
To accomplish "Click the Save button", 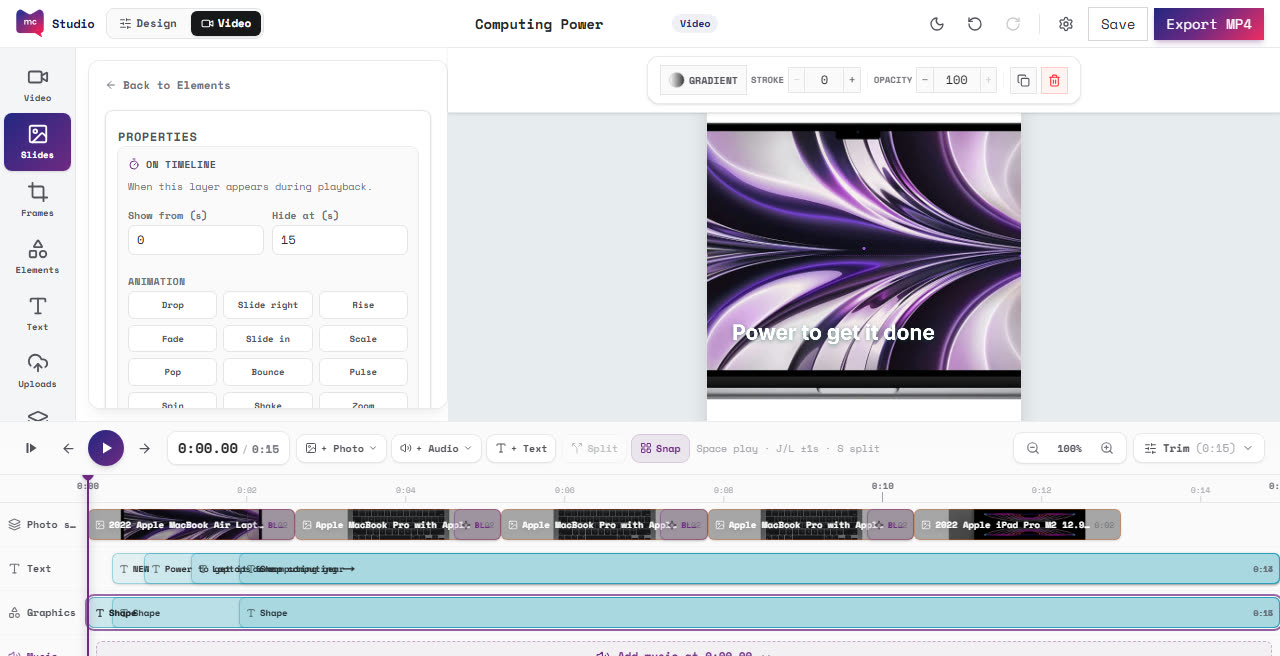I will point(1117,24).
